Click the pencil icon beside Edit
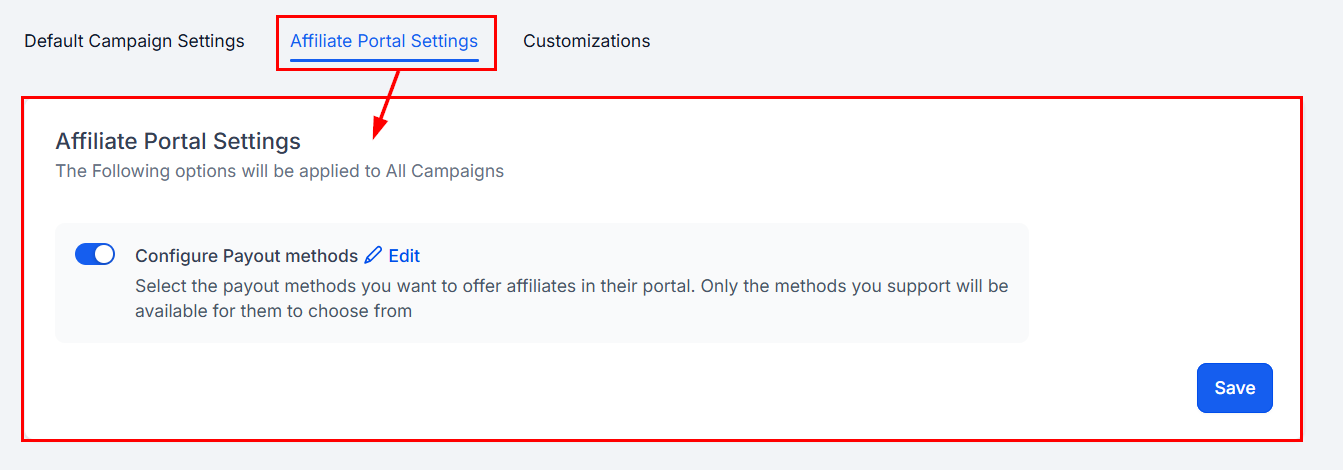Viewport: 1343px width, 470px height. click(374, 255)
